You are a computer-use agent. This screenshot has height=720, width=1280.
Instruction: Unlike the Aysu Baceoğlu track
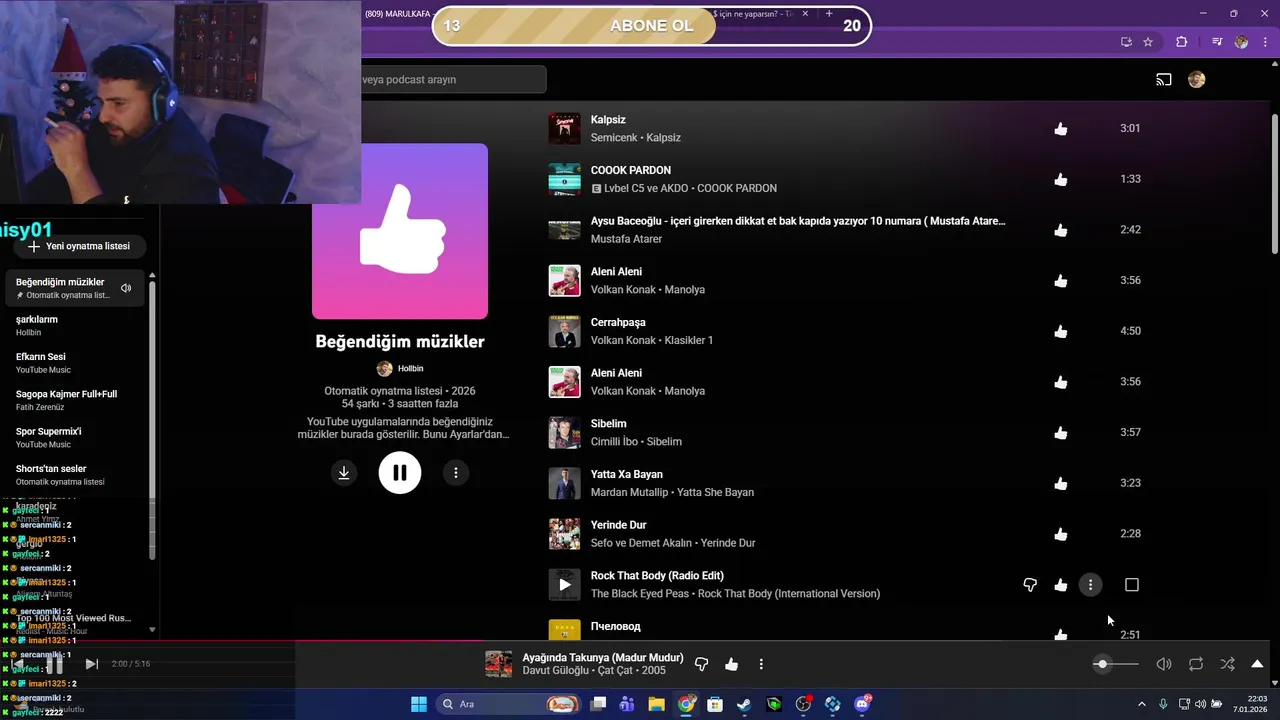coord(1061,230)
